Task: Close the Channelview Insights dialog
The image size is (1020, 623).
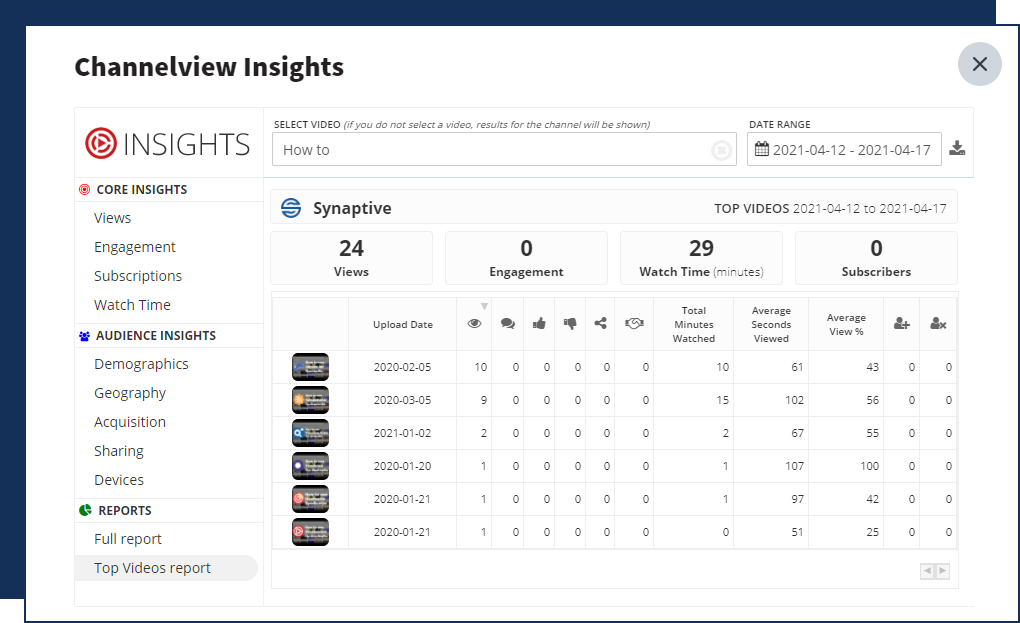Action: 979,64
